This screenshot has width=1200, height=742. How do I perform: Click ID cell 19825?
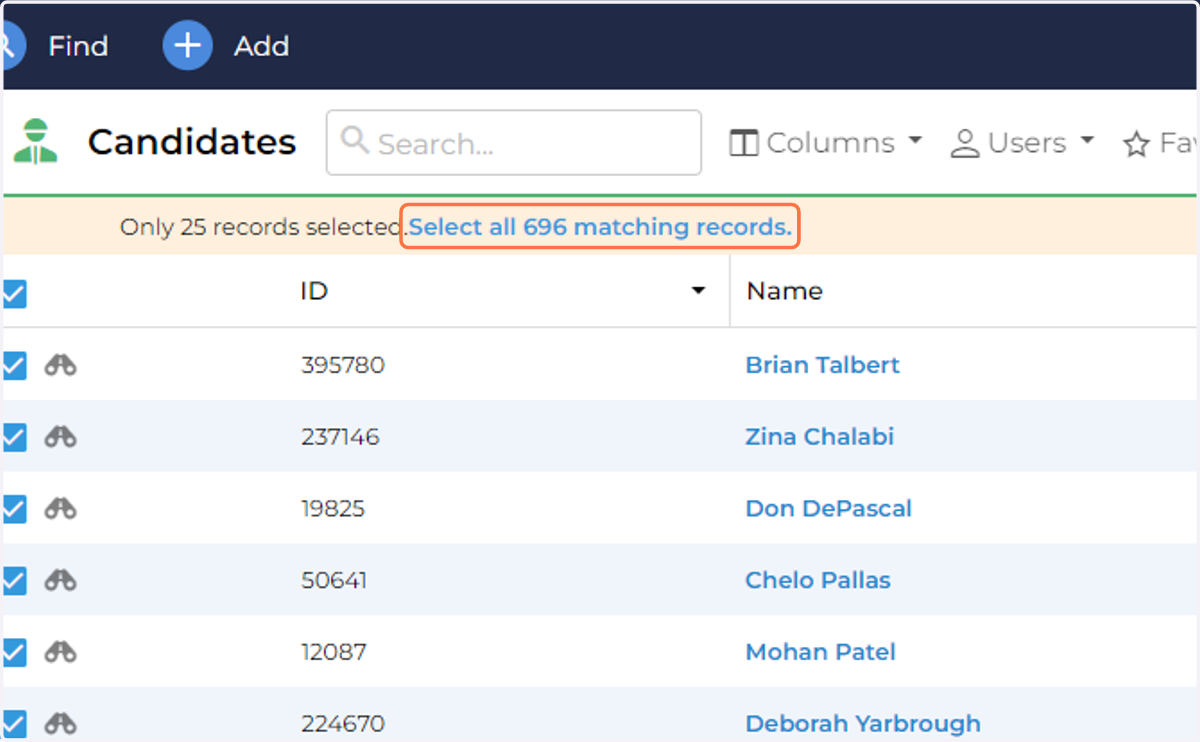[x=333, y=509]
